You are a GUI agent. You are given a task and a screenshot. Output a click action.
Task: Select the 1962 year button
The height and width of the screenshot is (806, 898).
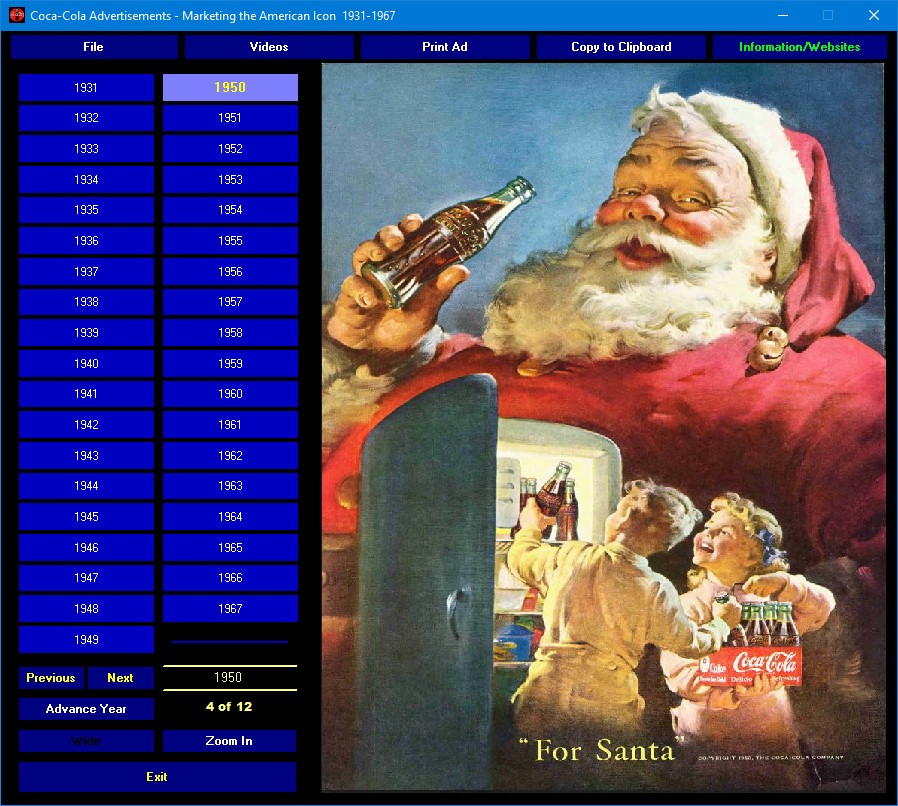point(230,456)
